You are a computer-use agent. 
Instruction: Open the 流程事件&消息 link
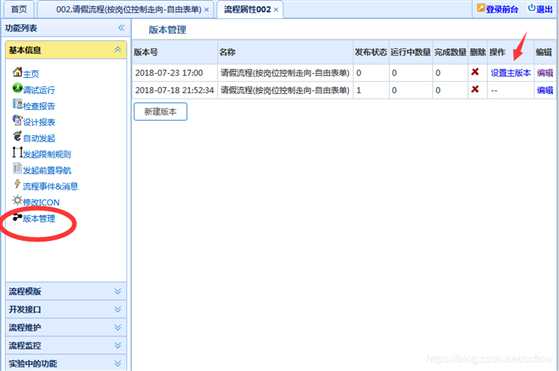pos(51,186)
